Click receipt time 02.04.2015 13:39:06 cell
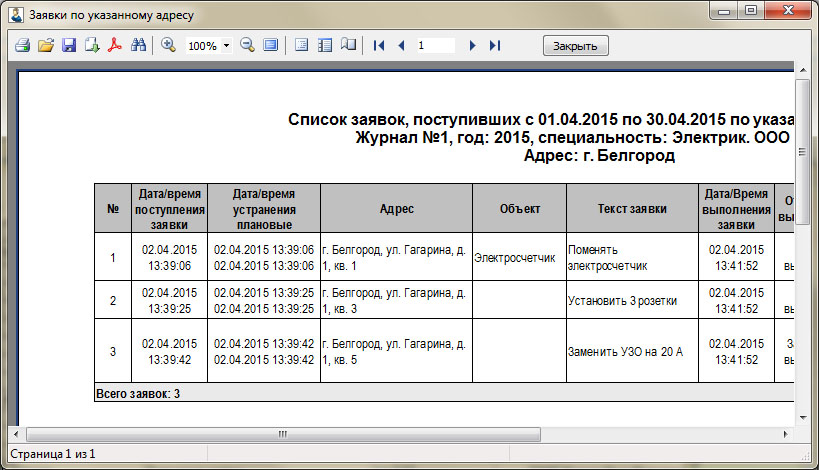Image resolution: width=819 pixels, height=470 pixels. (x=169, y=257)
